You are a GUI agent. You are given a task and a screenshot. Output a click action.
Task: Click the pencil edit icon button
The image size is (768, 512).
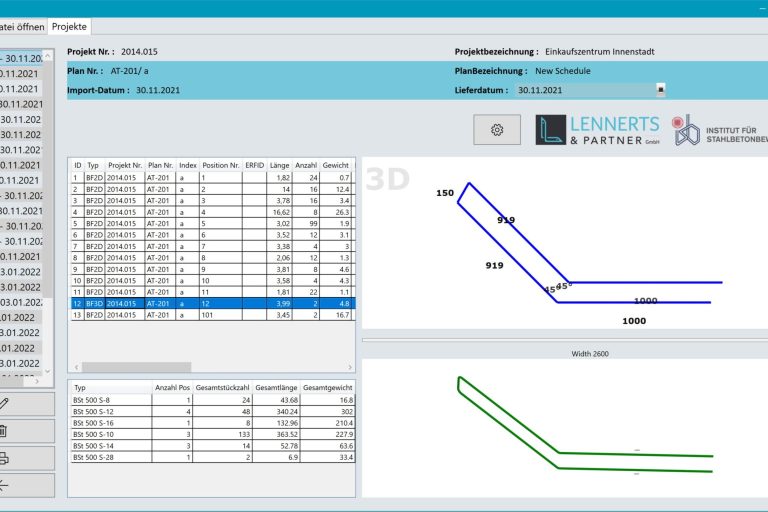point(27,404)
